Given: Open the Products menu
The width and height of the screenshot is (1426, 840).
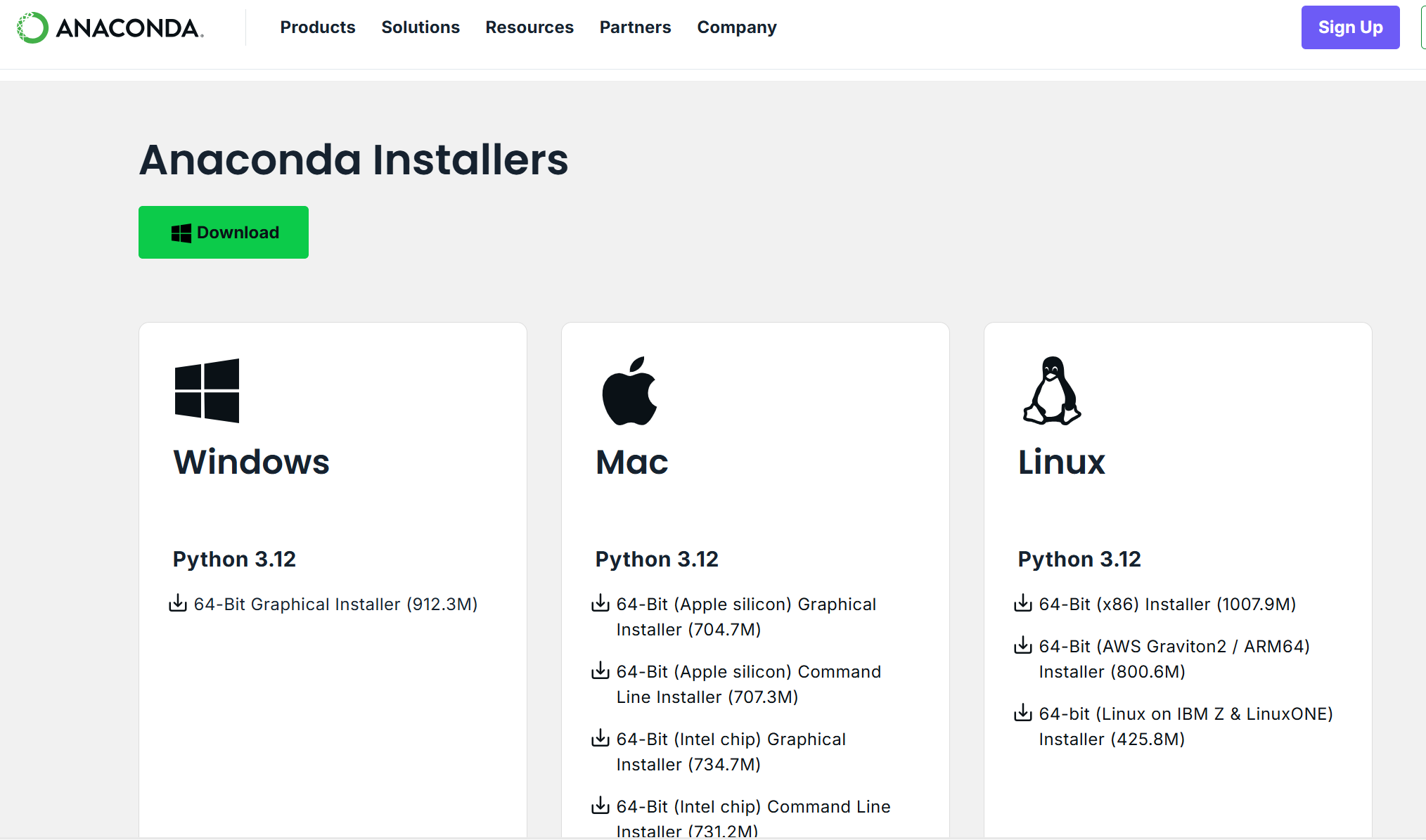Looking at the screenshot, I should pyautogui.click(x=318, y=27).
